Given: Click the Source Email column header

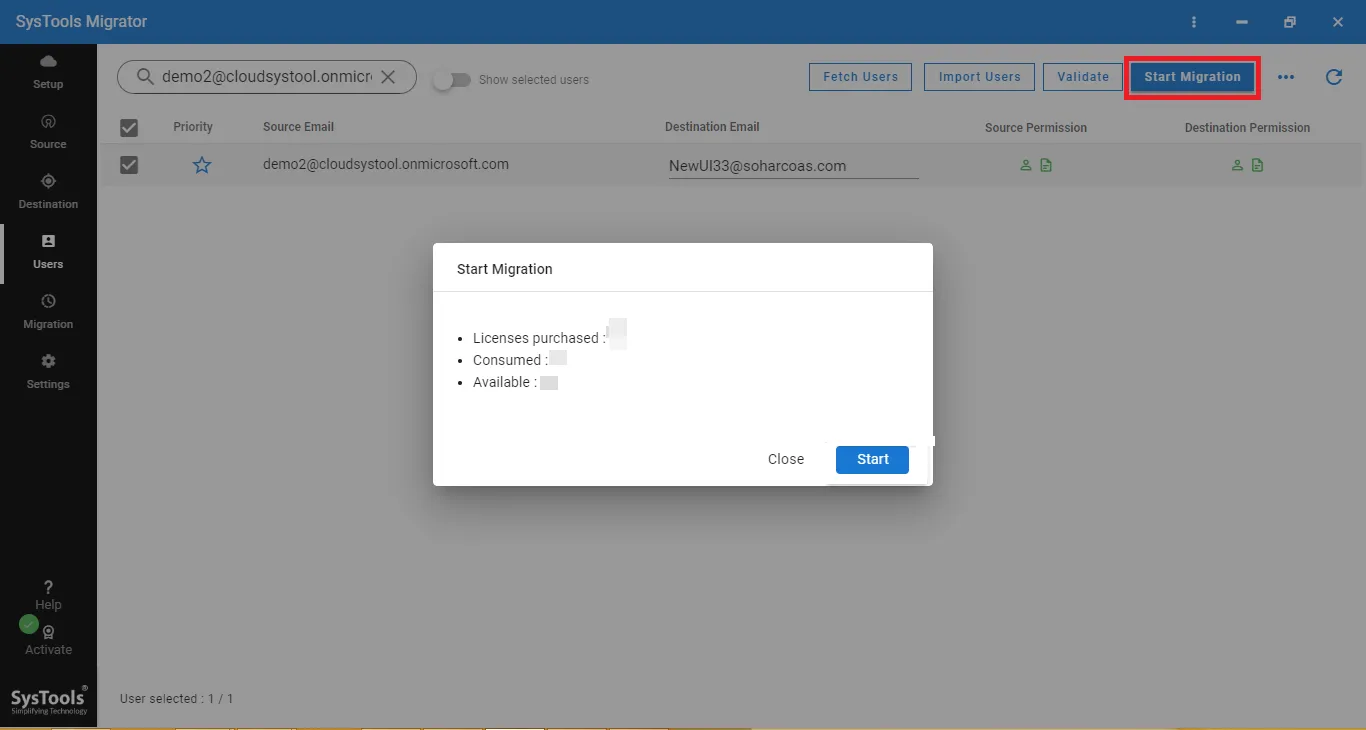Looking at the screenshot, I should (298, 127).
